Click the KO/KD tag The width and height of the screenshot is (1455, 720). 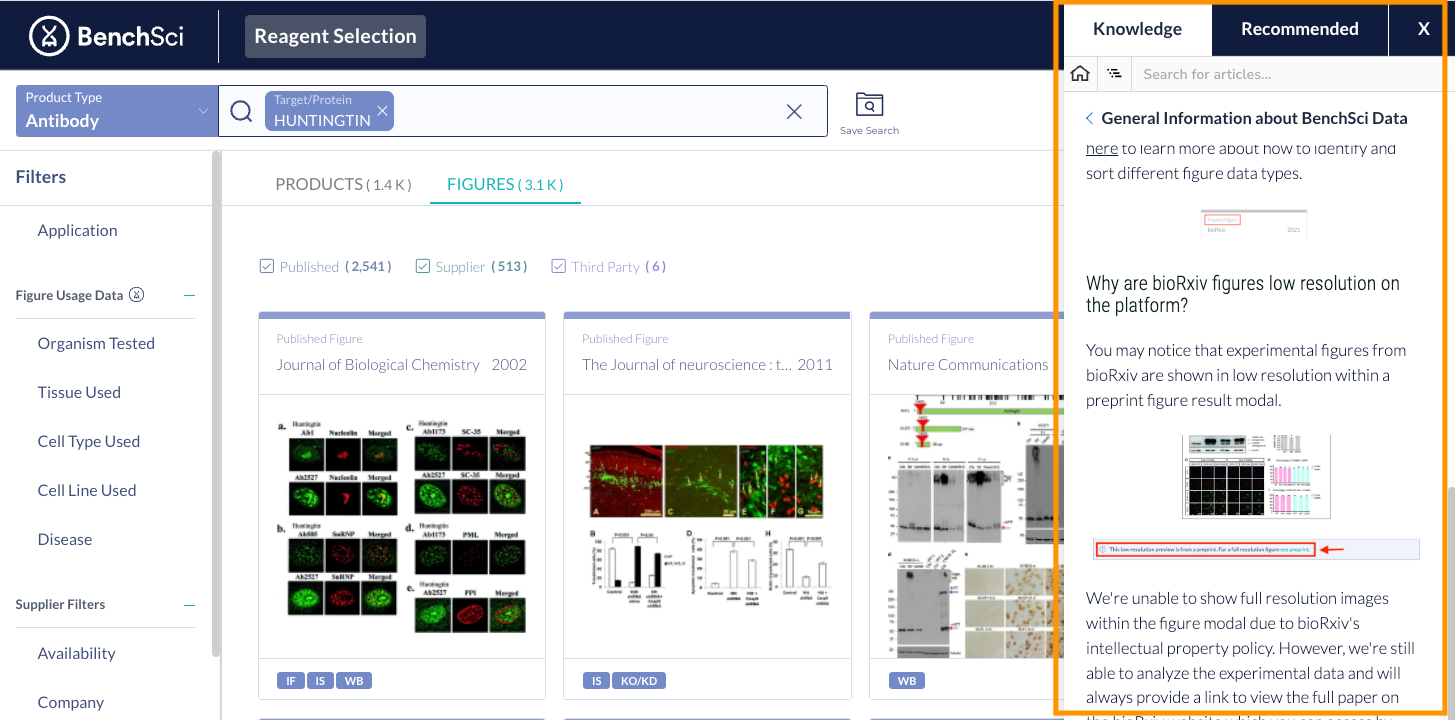[x=637, y=681]
